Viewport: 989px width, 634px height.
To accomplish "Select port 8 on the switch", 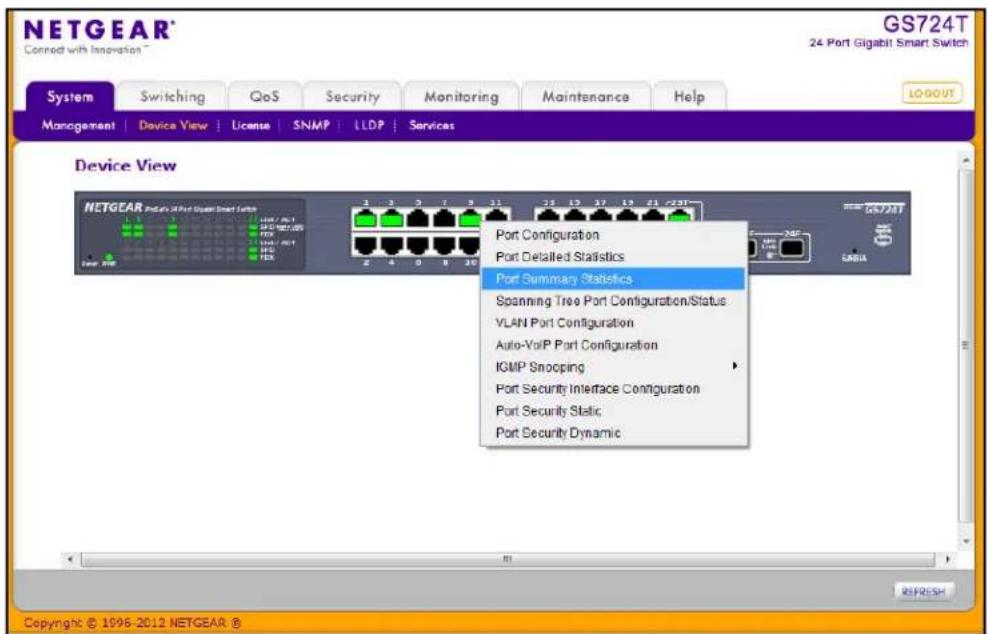I will pyautogui.click(x=445, y=244).
